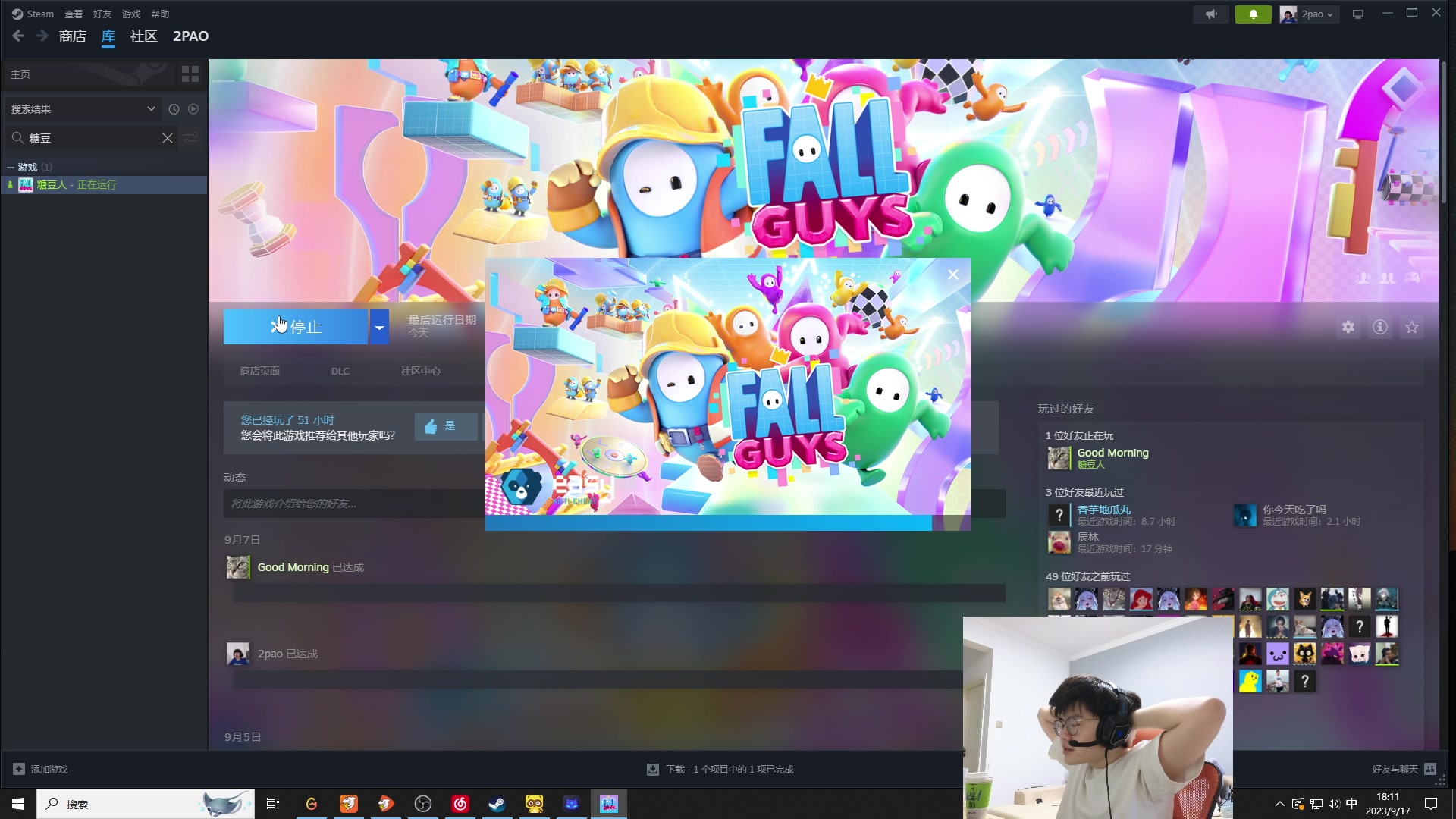Open the 游戏 menu
1456x819 pixels.
coord(131,14)
